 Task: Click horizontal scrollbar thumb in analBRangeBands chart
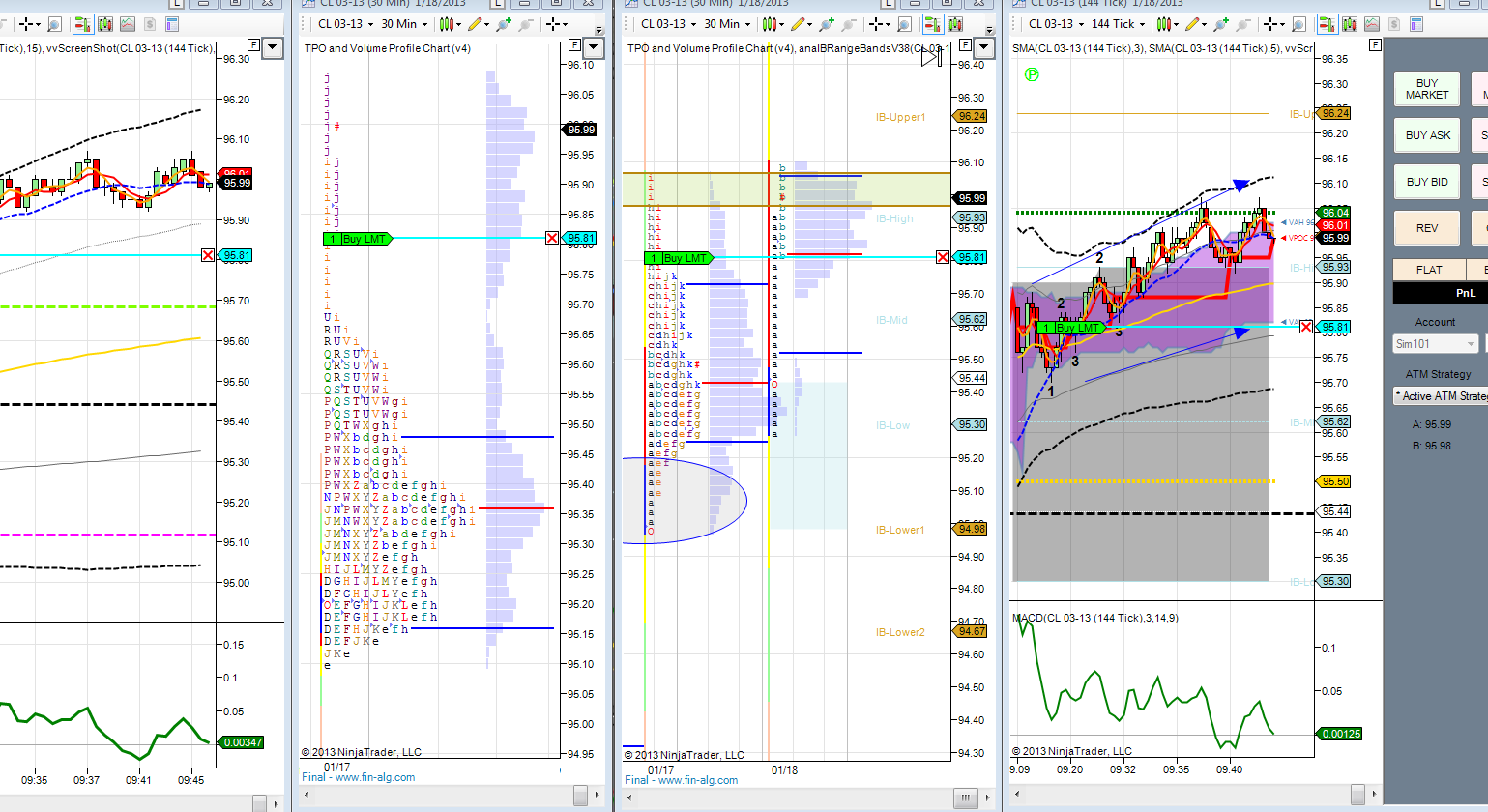[965, 797]
